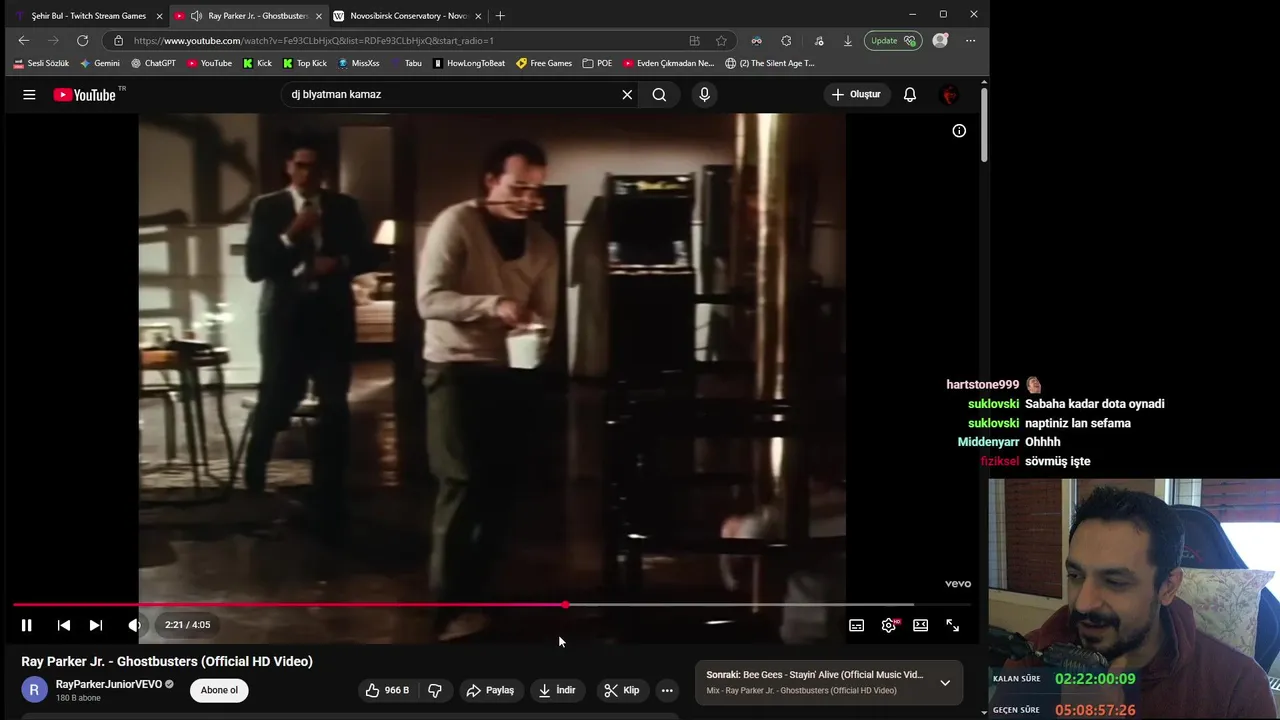Open YouTube bookmark in bookmarks bar
The height and width of the screenshot is (720, 1280).
coord(209,63)
